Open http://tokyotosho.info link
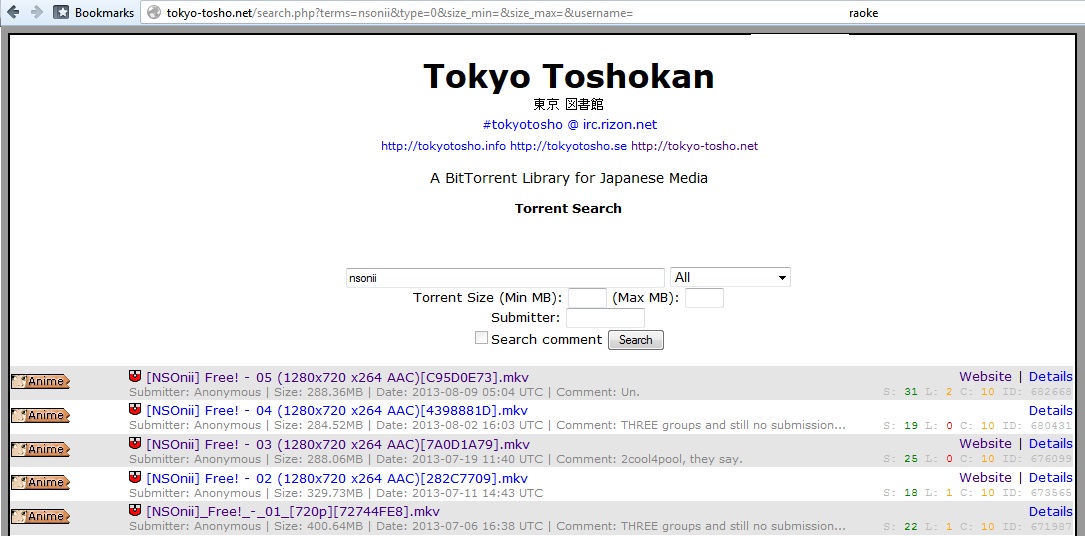The image size is (1085, 536). point(444,146)
